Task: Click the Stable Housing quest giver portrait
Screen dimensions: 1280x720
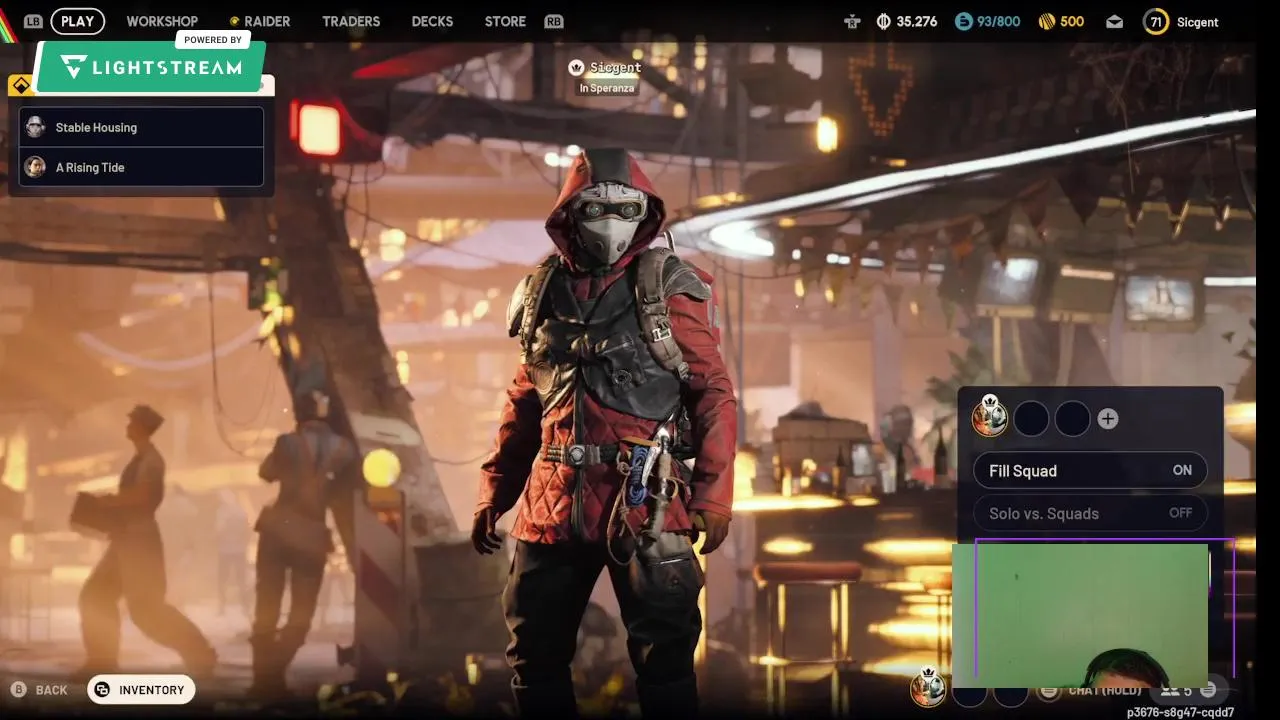Action: click(x=35, y=127)
